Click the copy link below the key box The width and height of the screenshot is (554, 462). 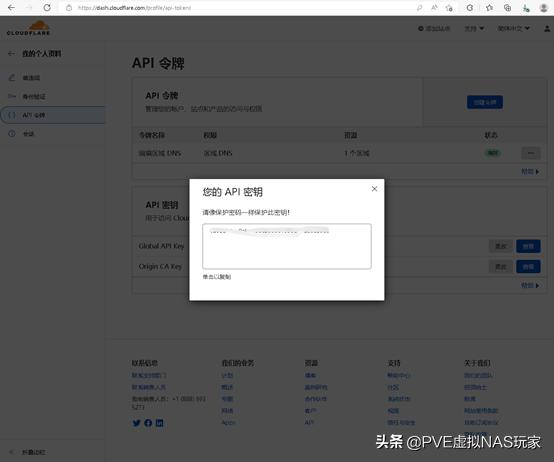217,277
